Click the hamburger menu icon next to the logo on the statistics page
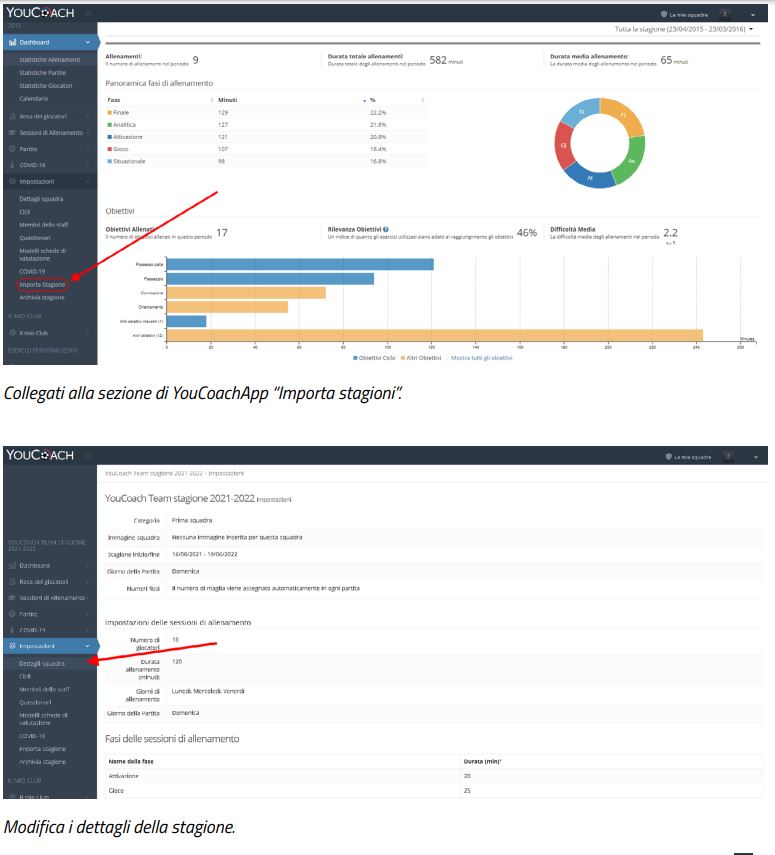775x855 pixels. pyautogui.click(x=88, y=13)
